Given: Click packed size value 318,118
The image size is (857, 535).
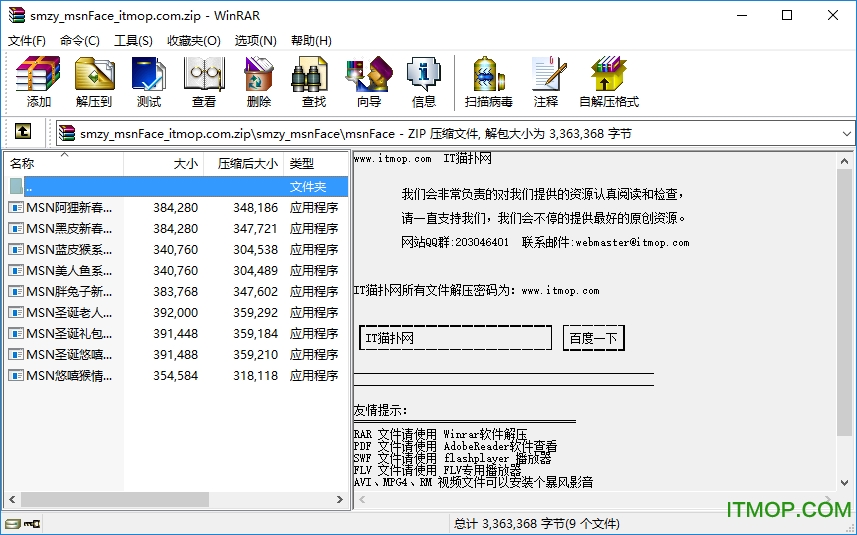Looking at the screenshot, I should coord(255,375).
